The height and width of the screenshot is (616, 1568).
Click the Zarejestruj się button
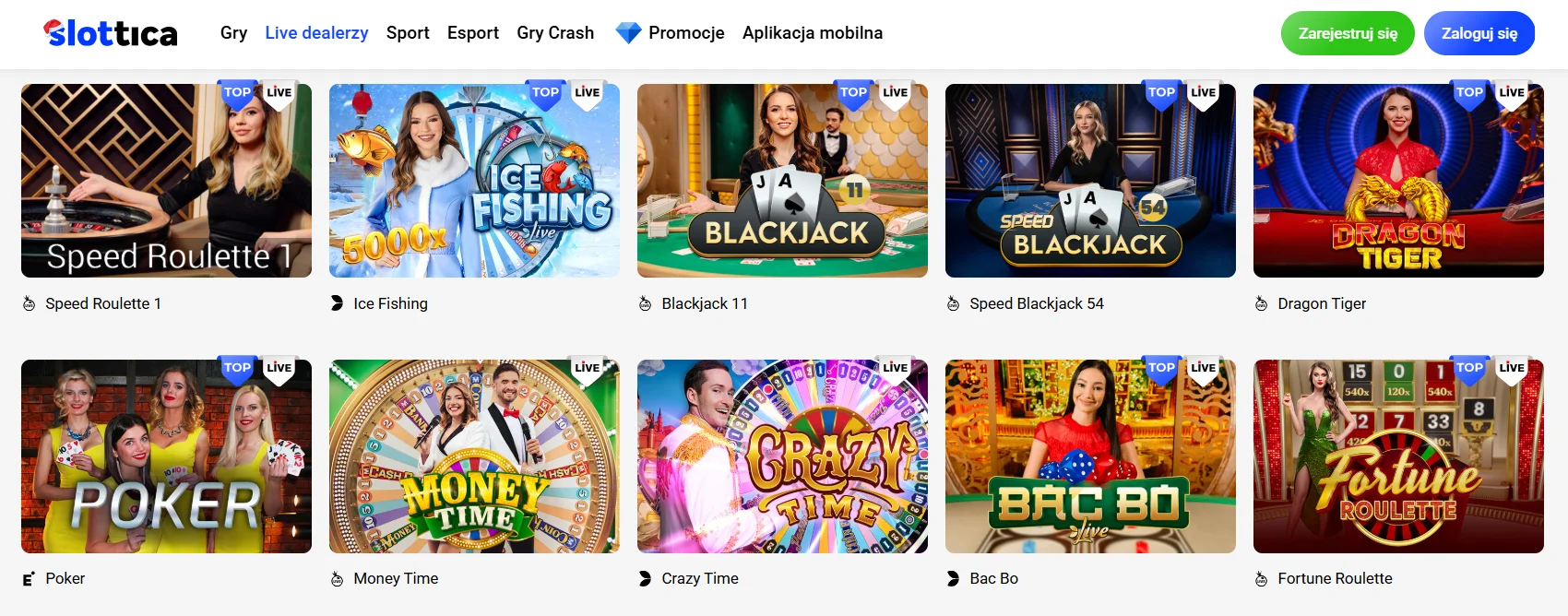pyautogui.click(x=1348, y=33)
